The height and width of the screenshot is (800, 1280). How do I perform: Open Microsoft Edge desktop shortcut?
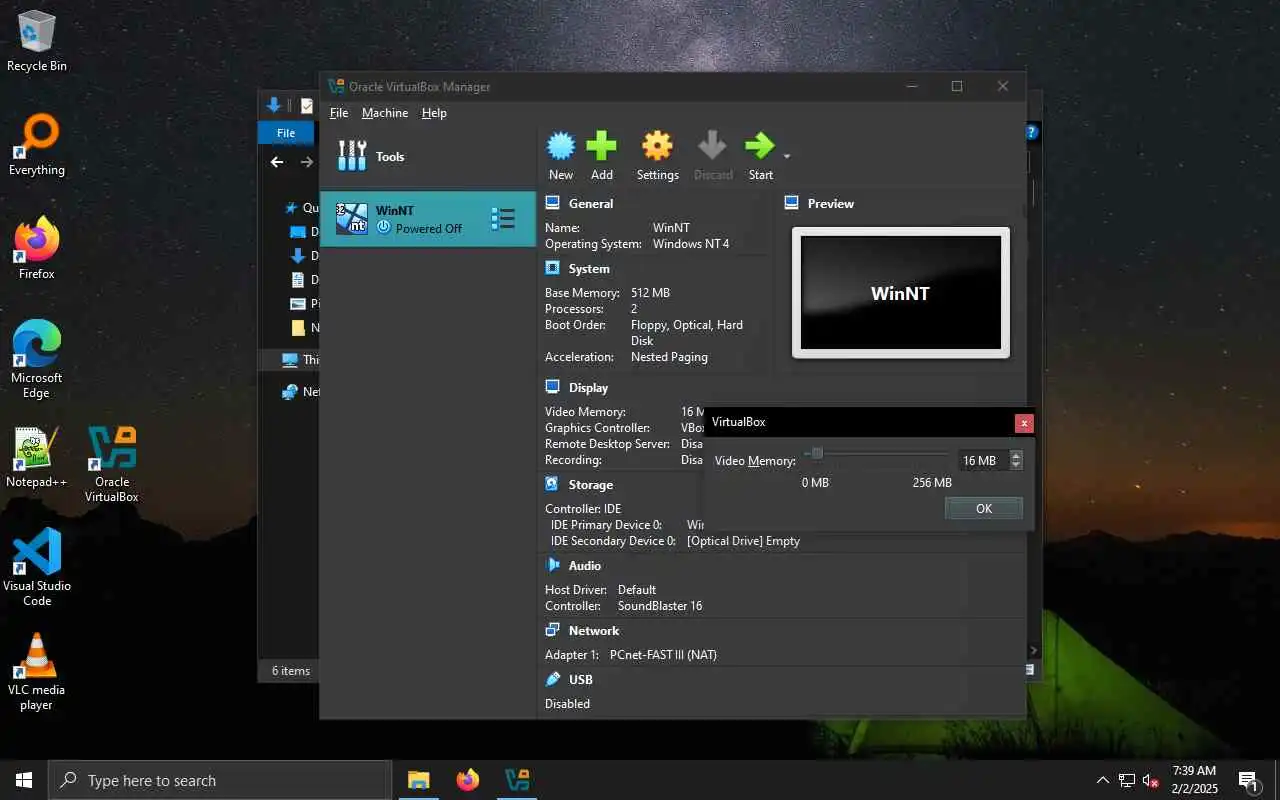[x=37, y=359]
